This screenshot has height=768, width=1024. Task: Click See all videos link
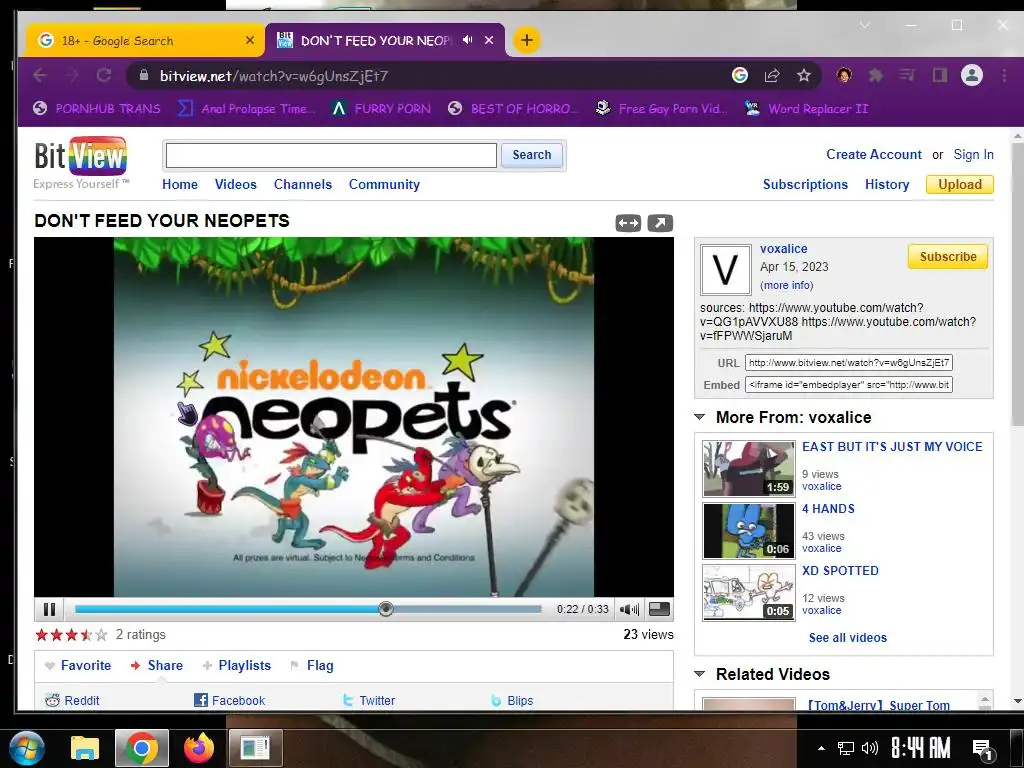(x=848, y=638)
